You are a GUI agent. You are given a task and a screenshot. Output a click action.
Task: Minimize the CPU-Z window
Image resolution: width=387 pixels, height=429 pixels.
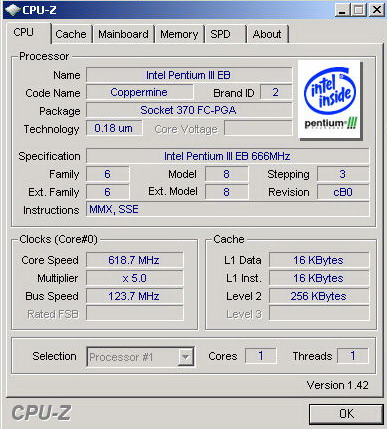[342, 10]
